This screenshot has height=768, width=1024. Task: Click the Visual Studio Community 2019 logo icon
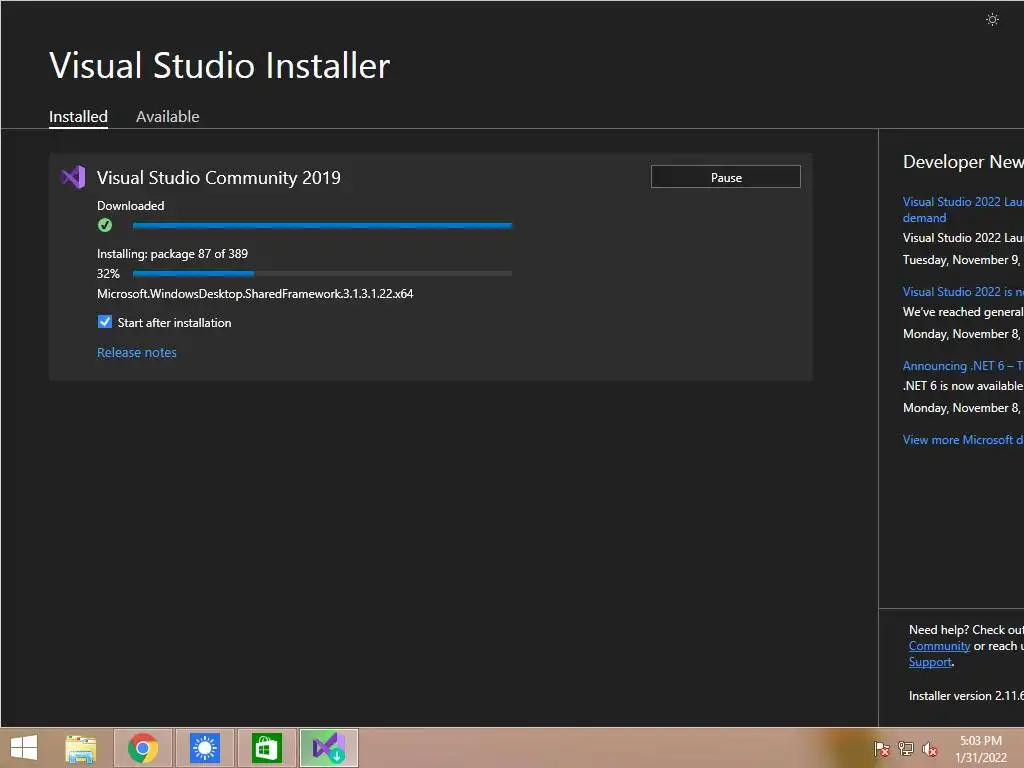coord(73,177)
